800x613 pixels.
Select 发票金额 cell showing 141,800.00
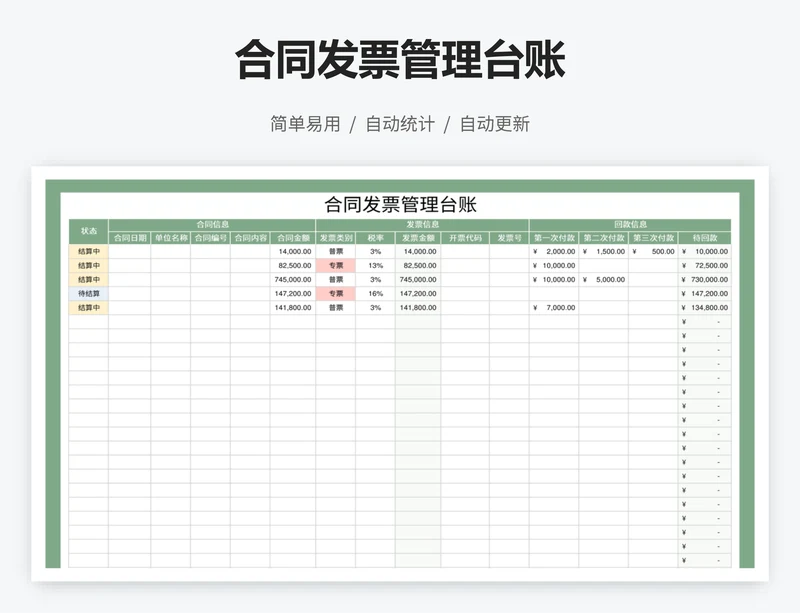(x=418, y=308)
